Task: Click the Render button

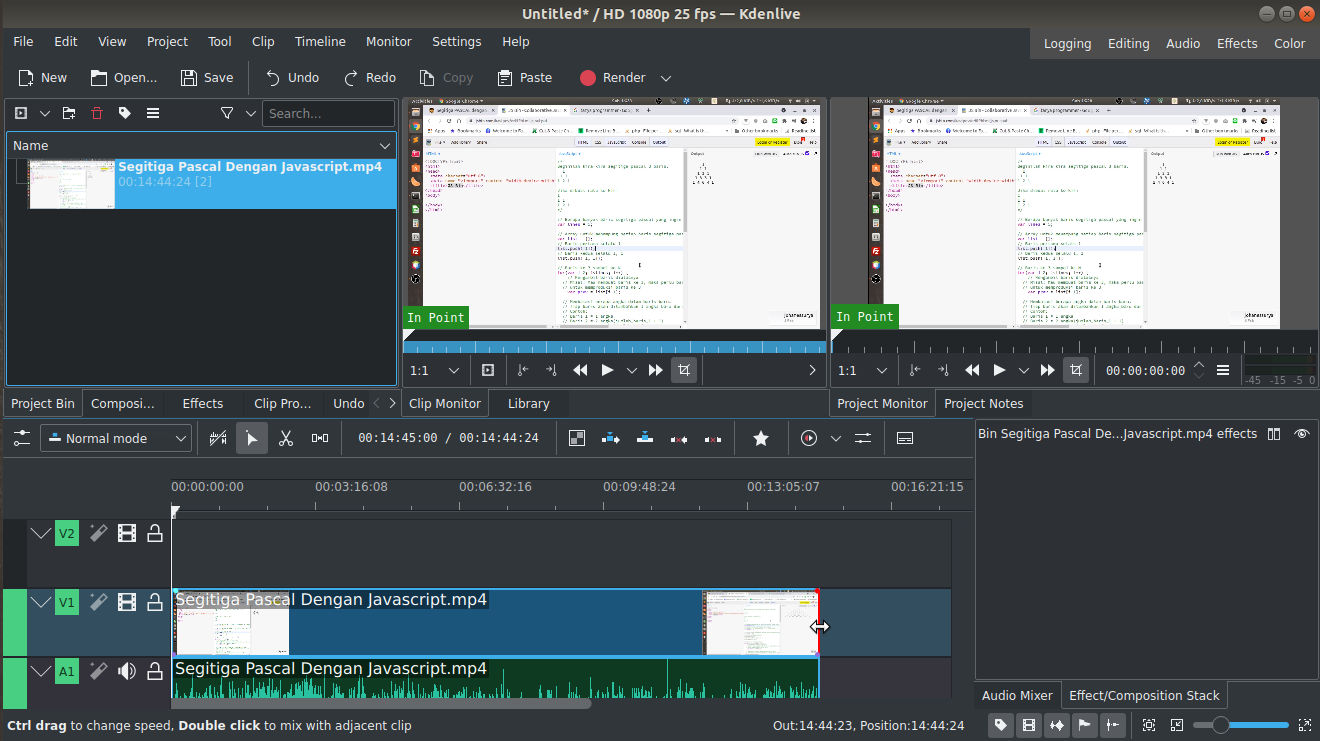Action: [612, 77]
